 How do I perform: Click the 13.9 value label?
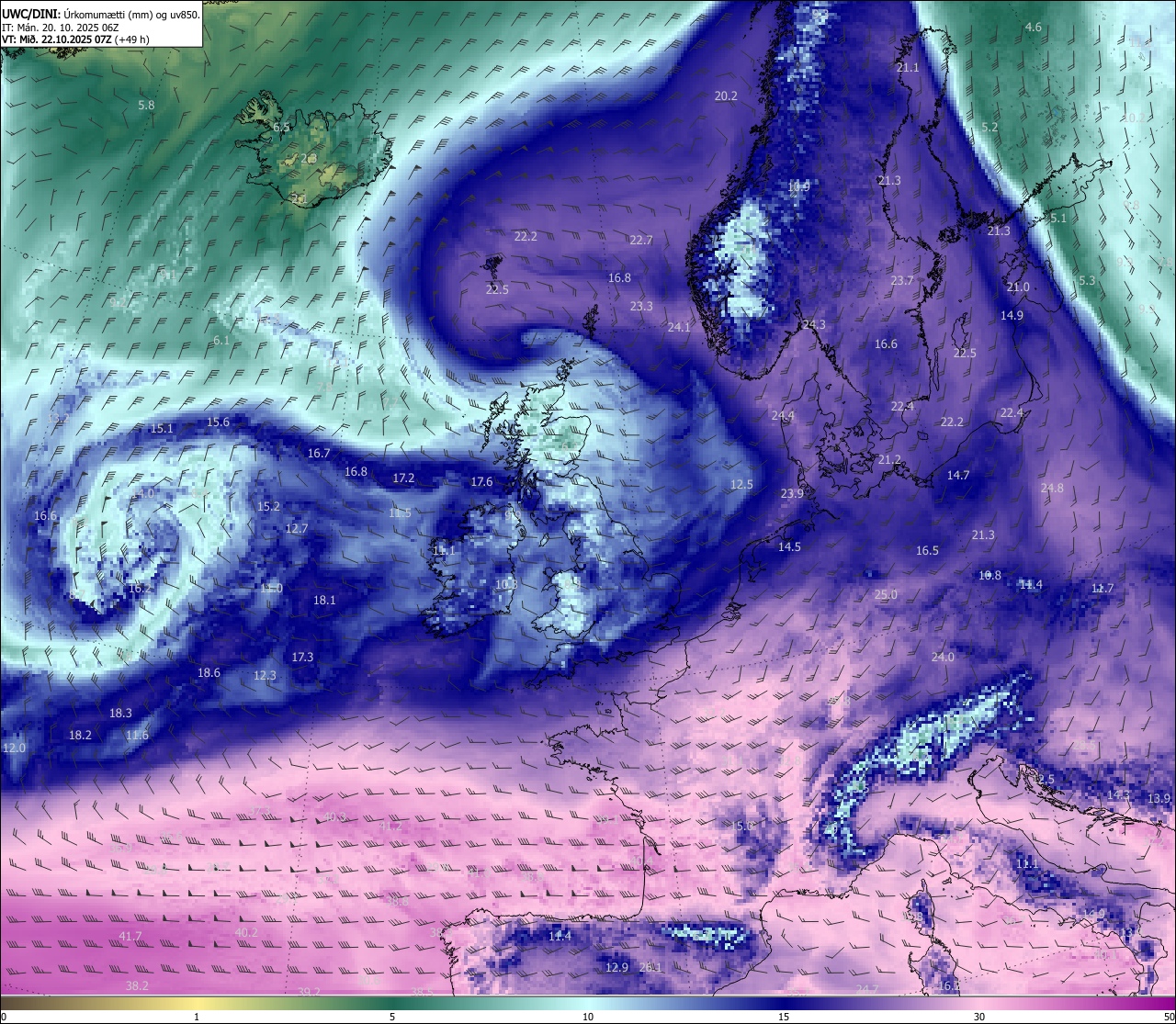(1159, 799)
